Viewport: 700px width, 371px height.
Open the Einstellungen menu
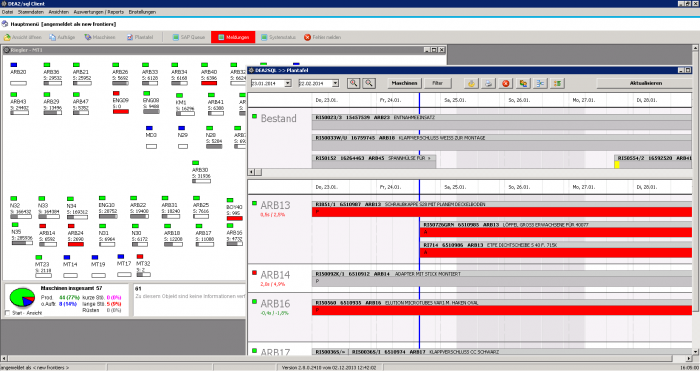click(x=142, y=12)
